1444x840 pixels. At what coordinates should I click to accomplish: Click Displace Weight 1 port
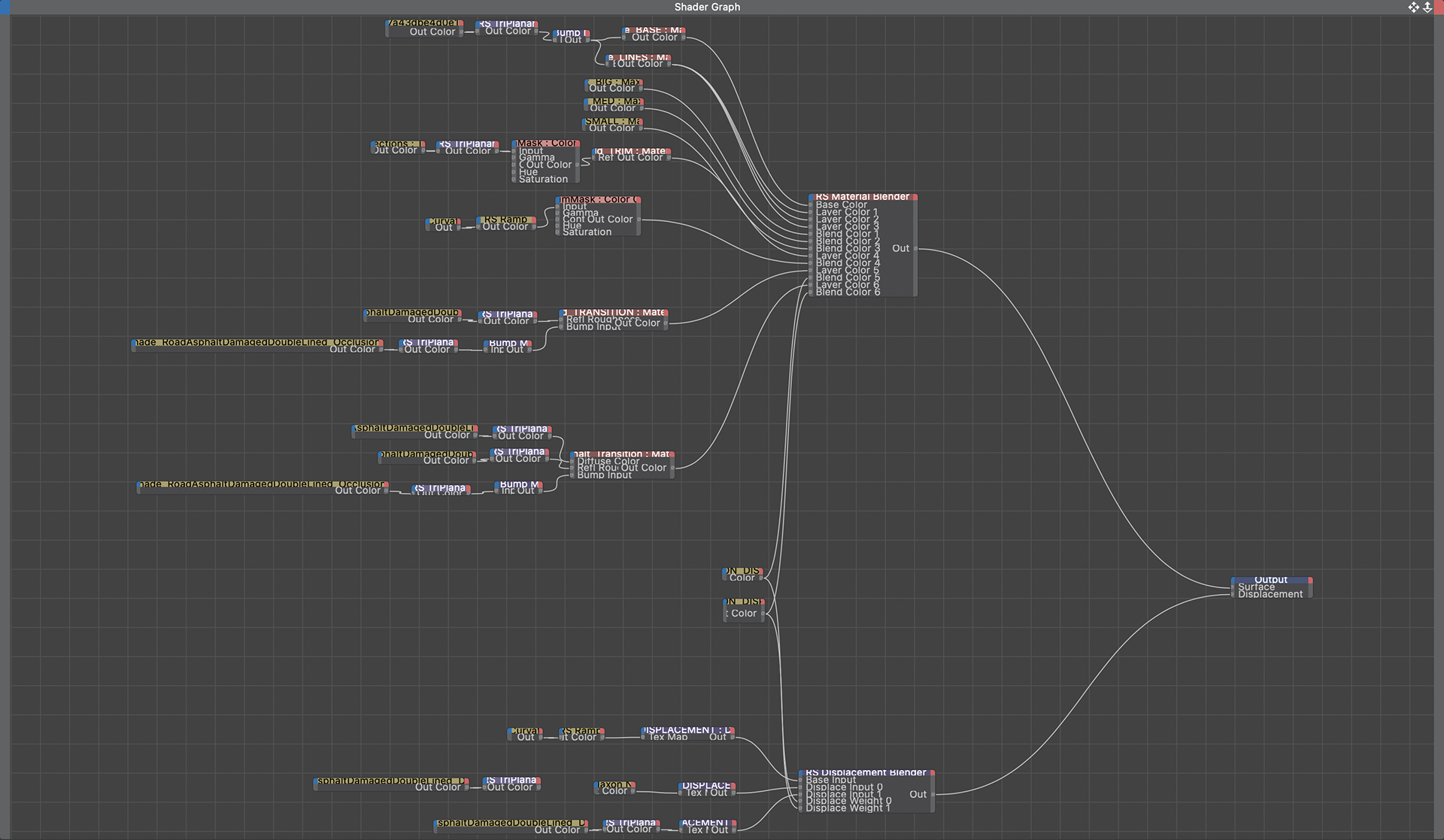(802, 808)
